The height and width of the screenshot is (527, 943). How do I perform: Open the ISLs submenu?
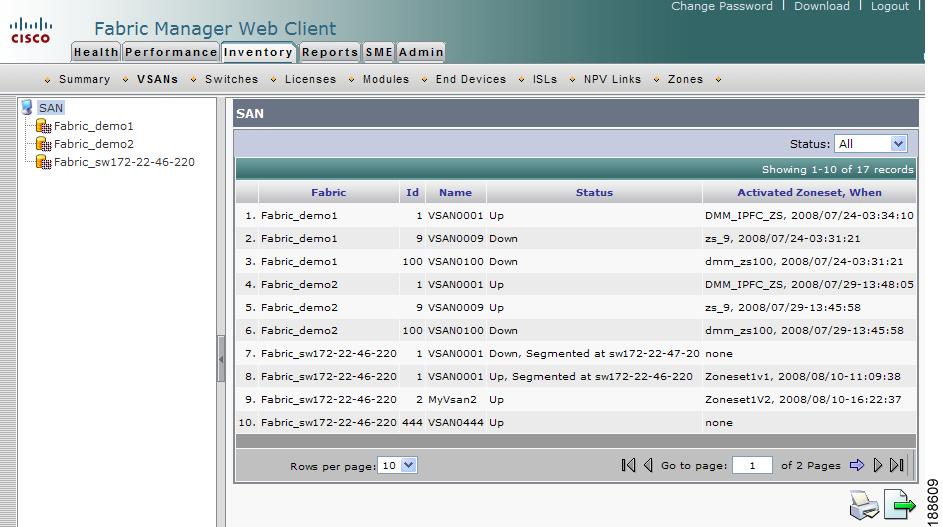pos(545,79)
